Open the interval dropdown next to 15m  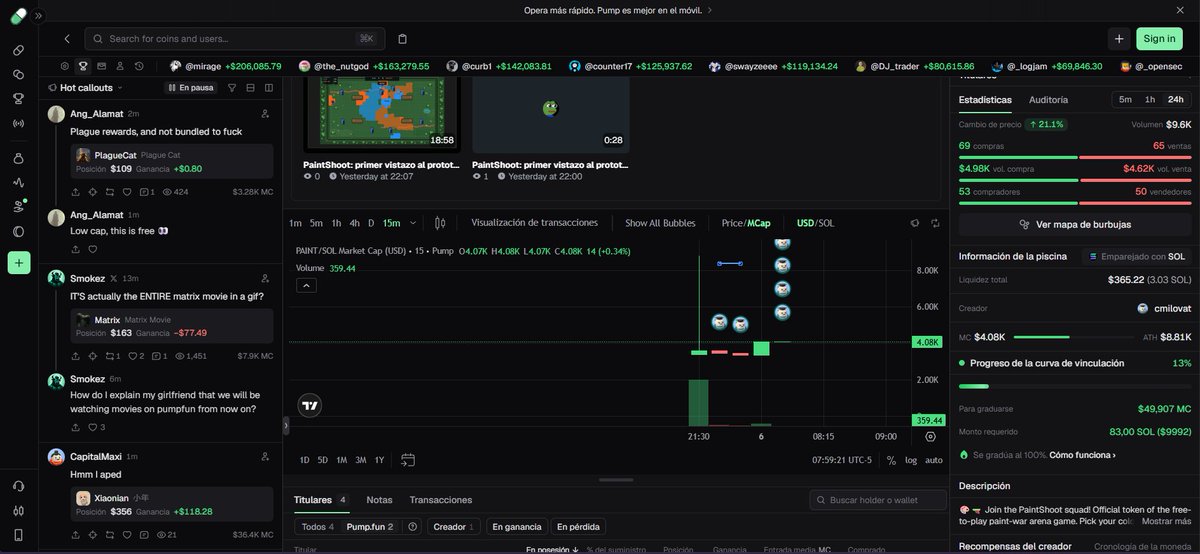click(x=412, y=223)
